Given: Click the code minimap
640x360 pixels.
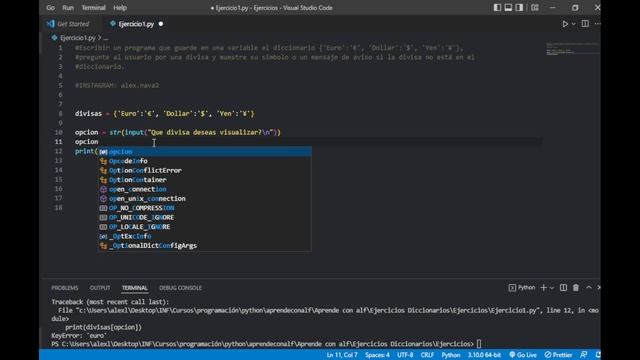Looking at the screenshot, I should (572, 49).
